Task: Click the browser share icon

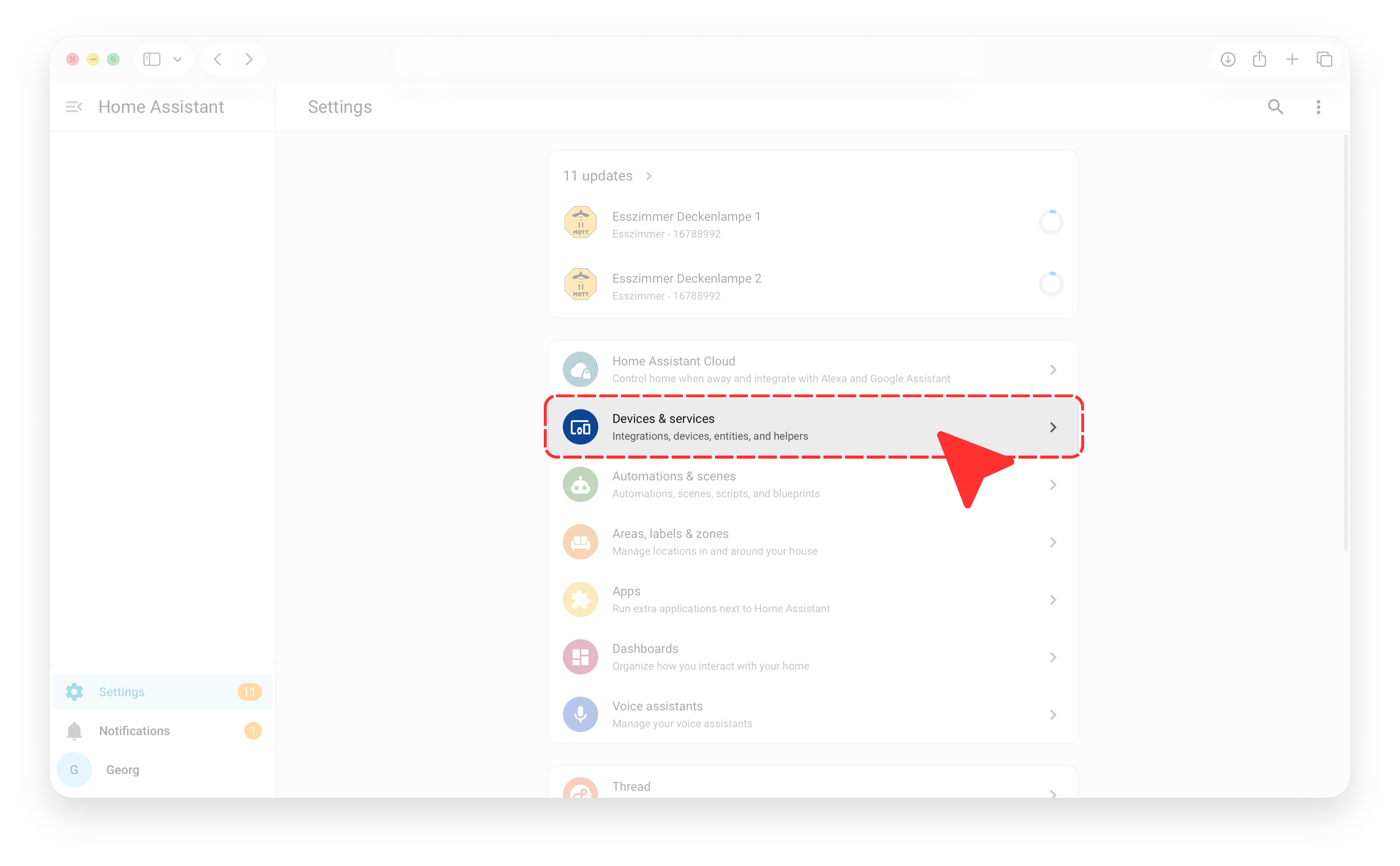Action: (x=1259, y=58)
